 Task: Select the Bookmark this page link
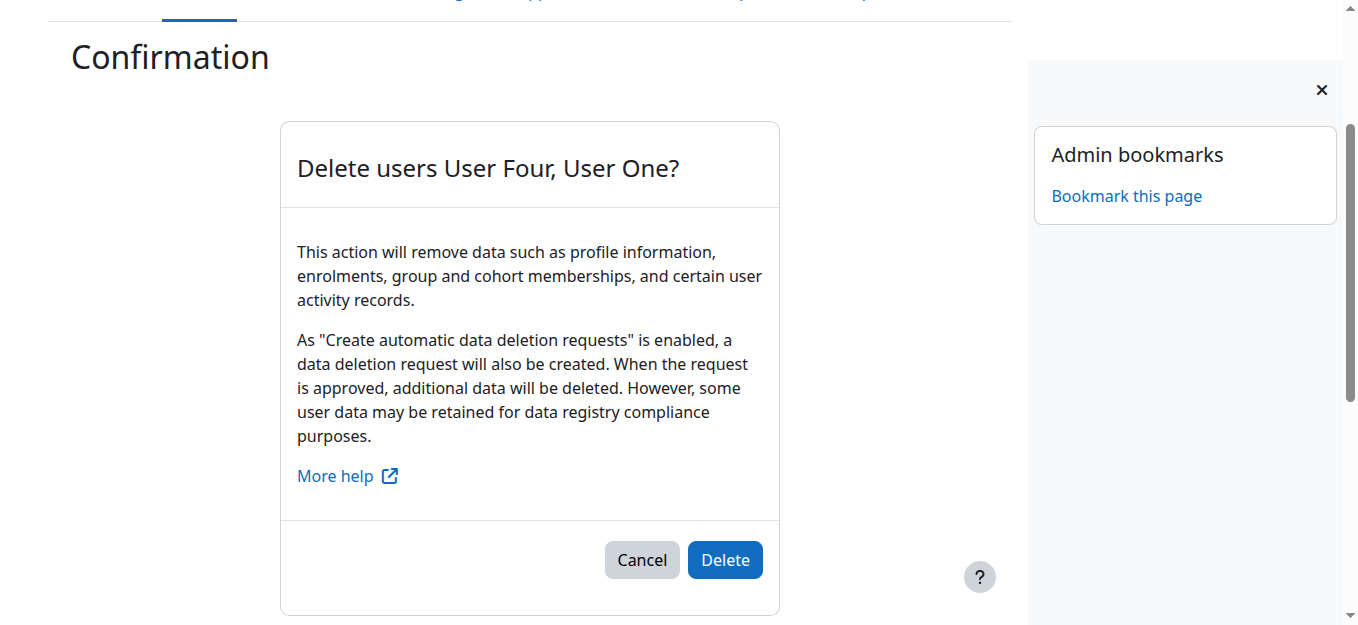coord(1126,196)
